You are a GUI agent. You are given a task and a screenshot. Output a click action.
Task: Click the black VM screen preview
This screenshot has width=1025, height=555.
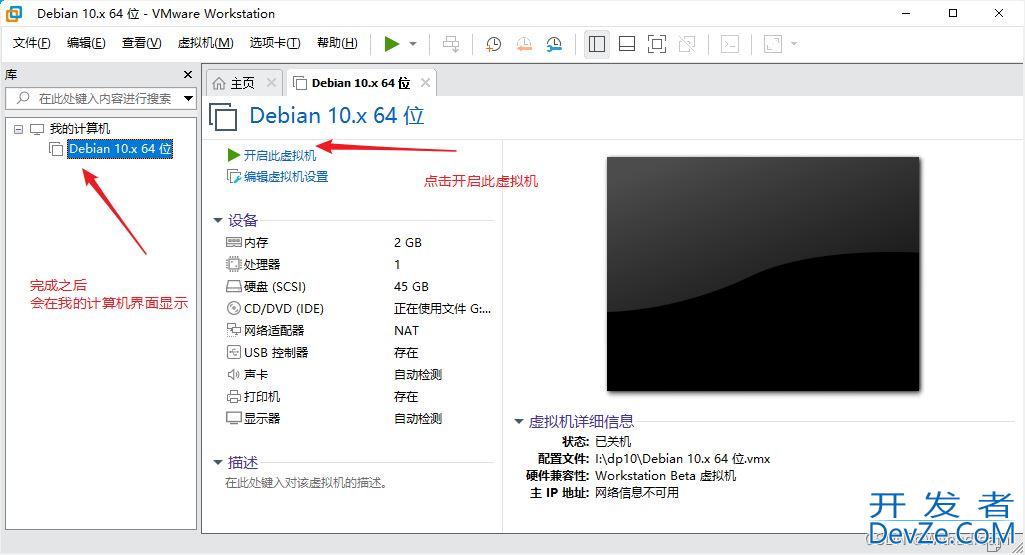(763, 274)
